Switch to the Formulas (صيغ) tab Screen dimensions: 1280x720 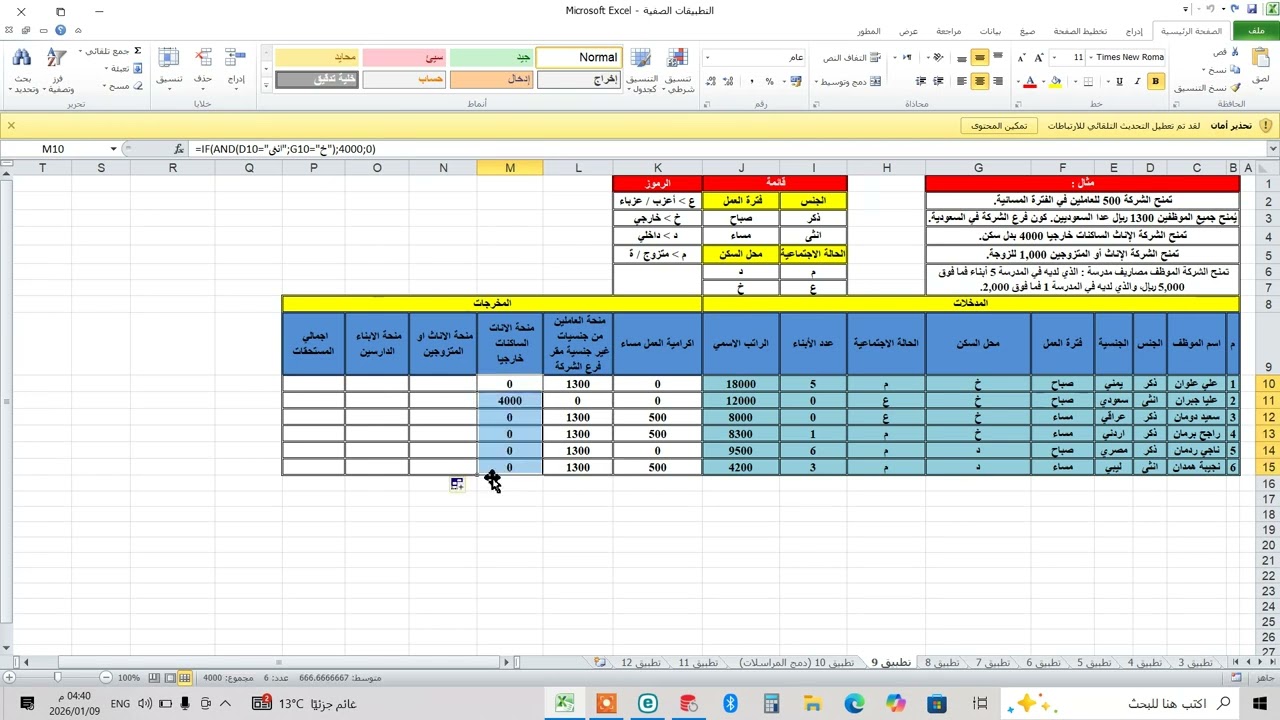click(1027, 31)
